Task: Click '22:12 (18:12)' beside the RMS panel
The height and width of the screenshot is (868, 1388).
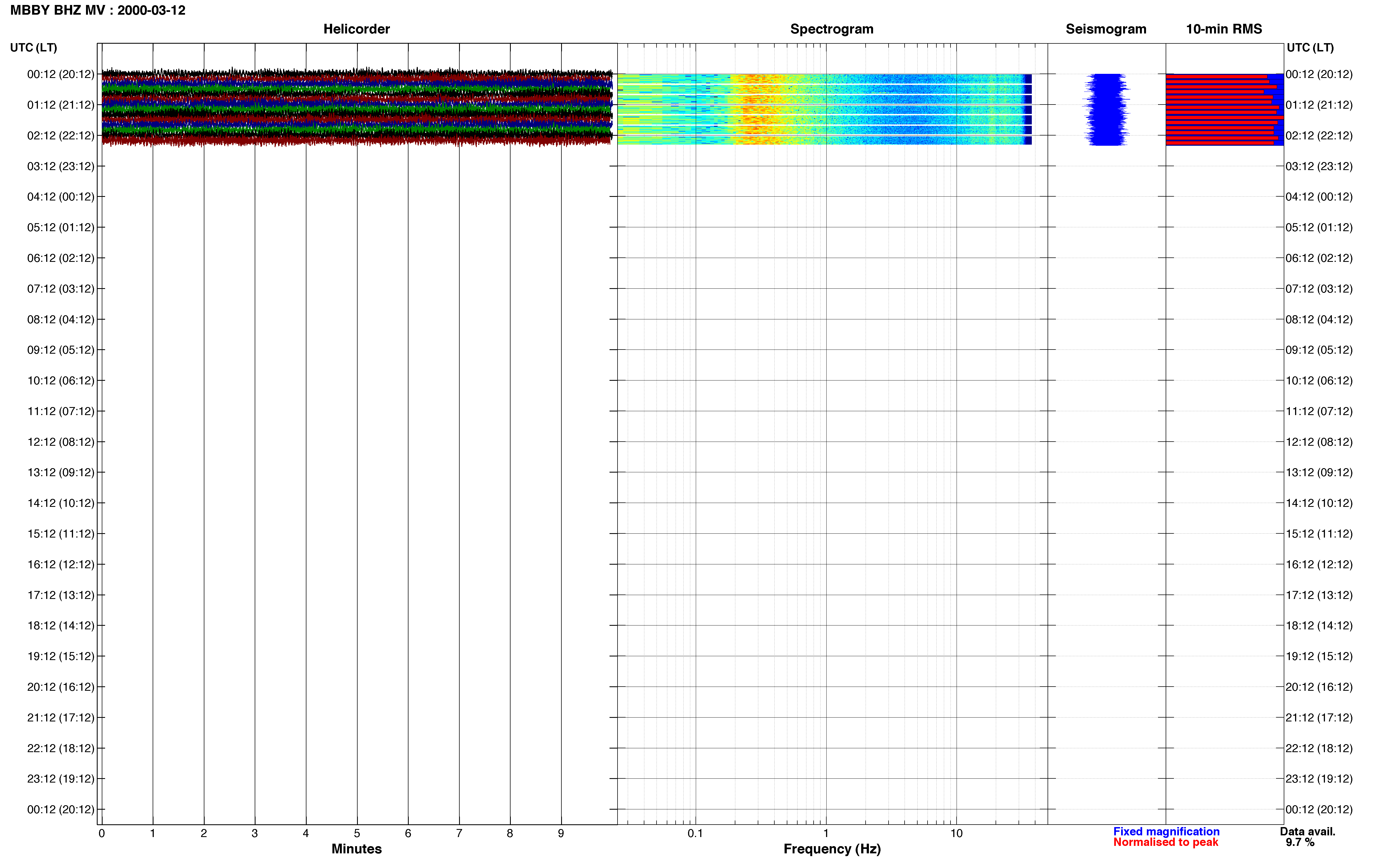Action: coord(1319,748)
